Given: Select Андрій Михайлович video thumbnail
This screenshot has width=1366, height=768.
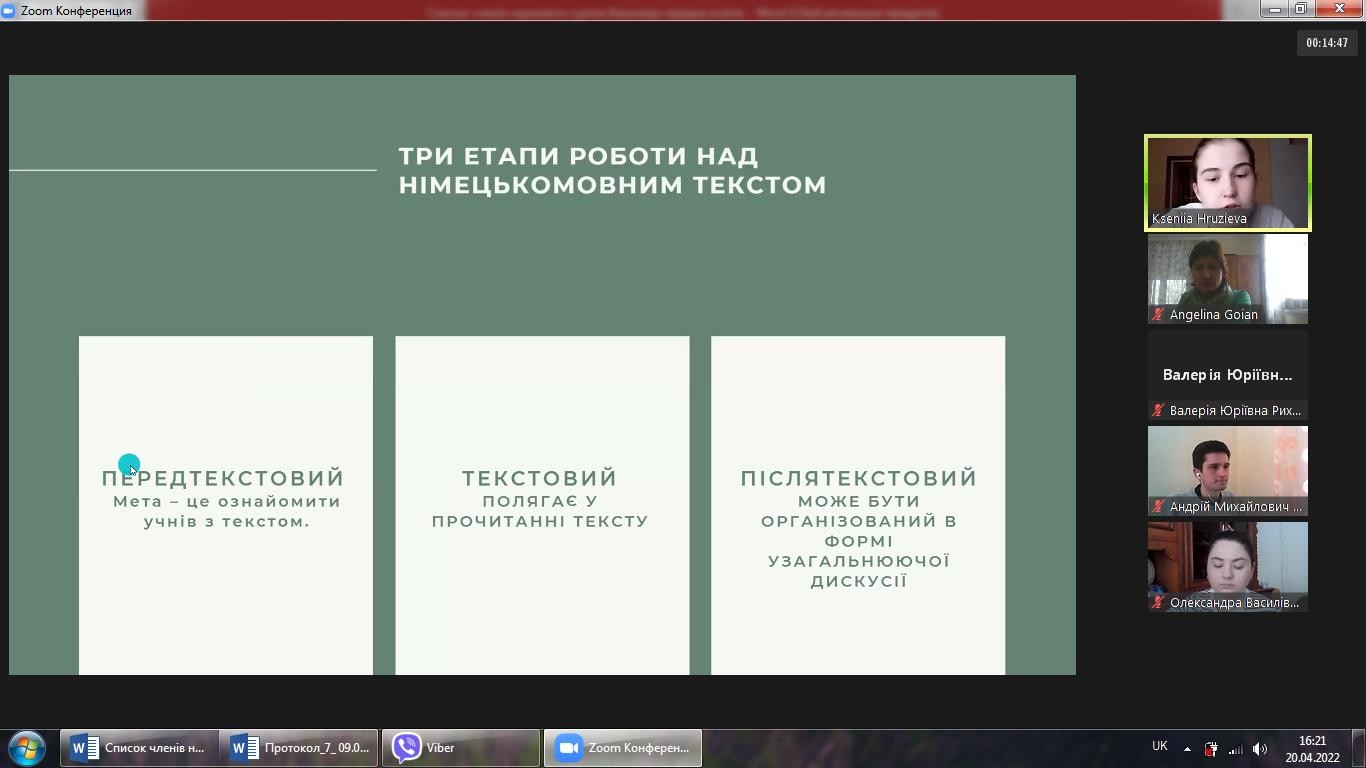Looking at the screenshot, I should [x=1228, y=471].
